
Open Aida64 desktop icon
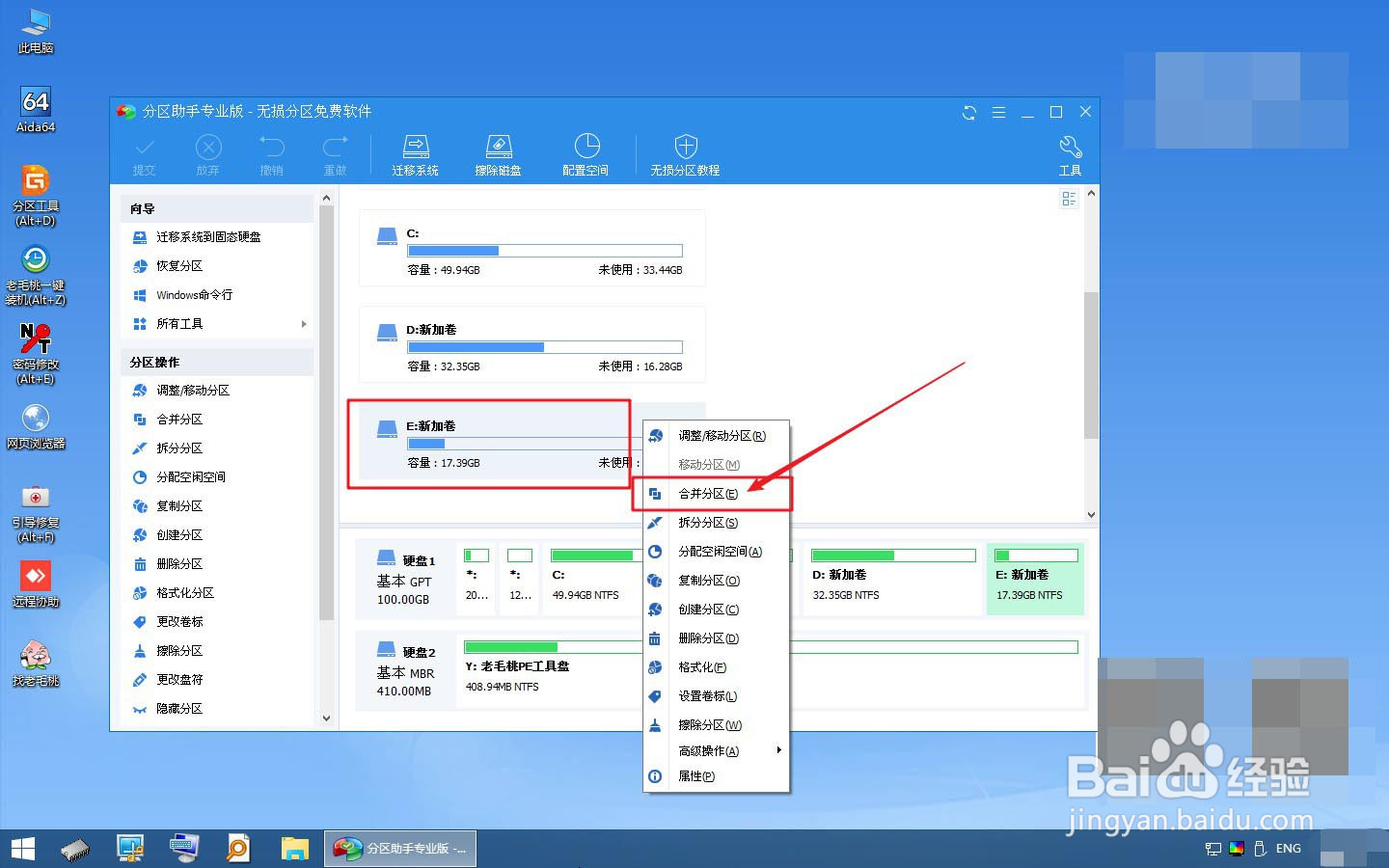36,110
